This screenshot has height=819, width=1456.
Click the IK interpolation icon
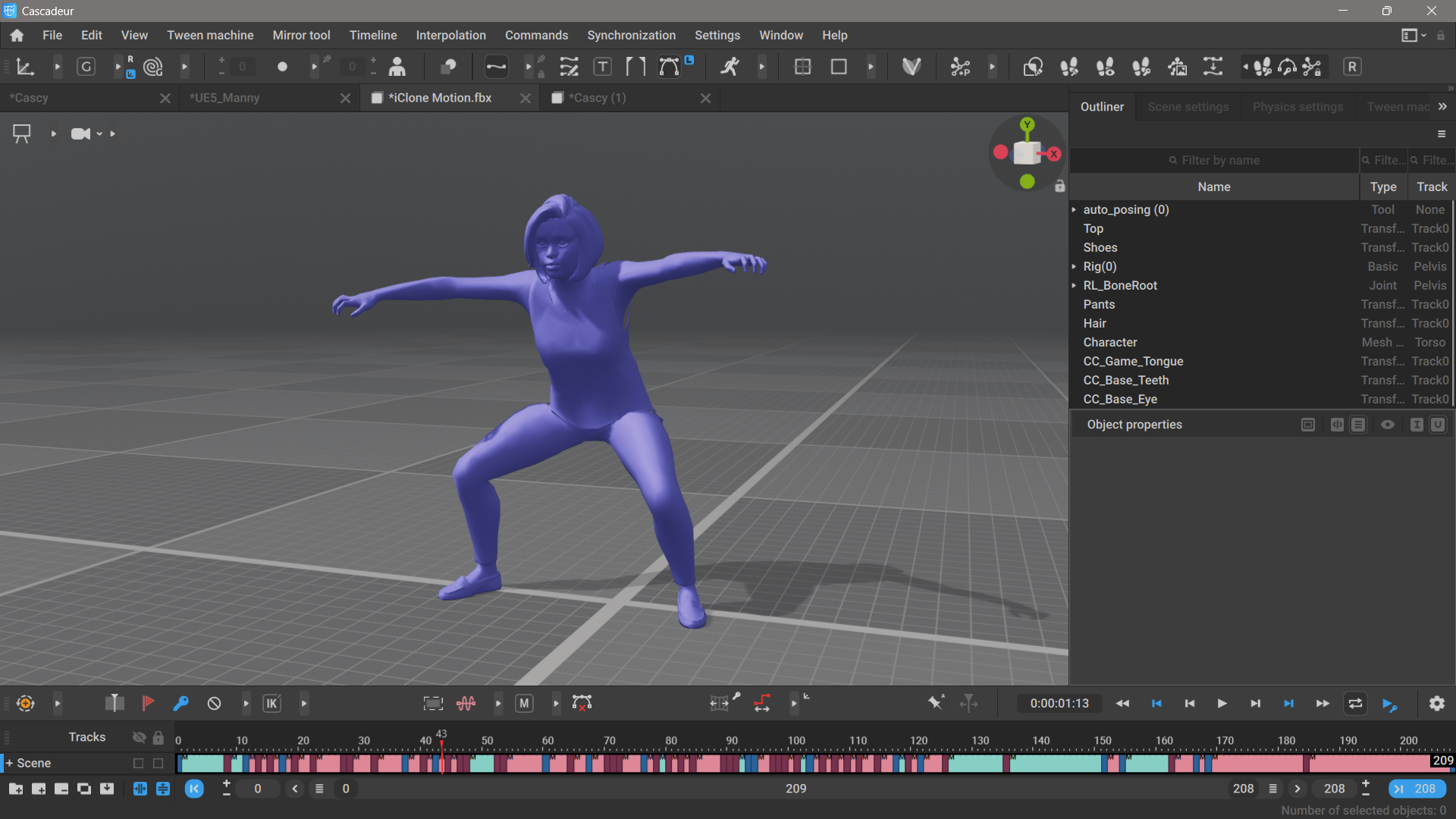(x=271, y=704)
